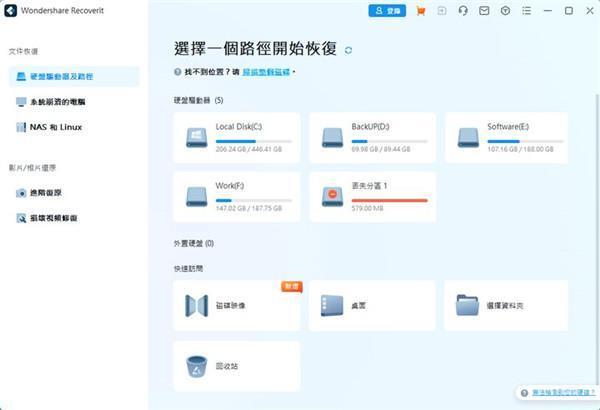Click the BackUP(D:) usage bar
Viewport: 600px width, 410px height.
(390, 141)
